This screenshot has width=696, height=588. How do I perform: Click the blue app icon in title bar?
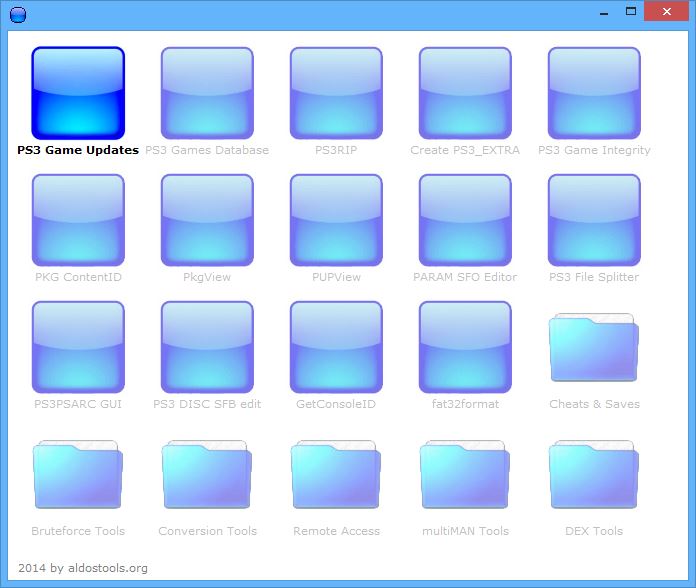[18, 15]
